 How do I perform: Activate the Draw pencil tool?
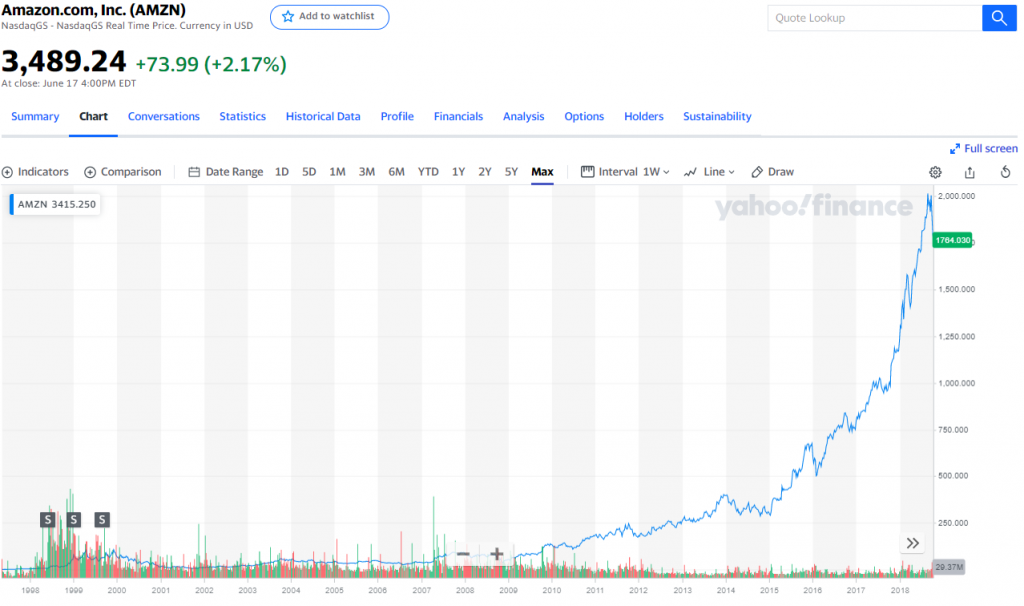coord(773,172)
